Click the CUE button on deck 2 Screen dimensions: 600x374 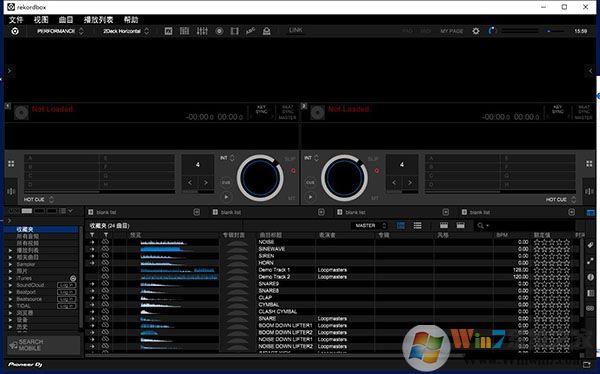[310, 183]
